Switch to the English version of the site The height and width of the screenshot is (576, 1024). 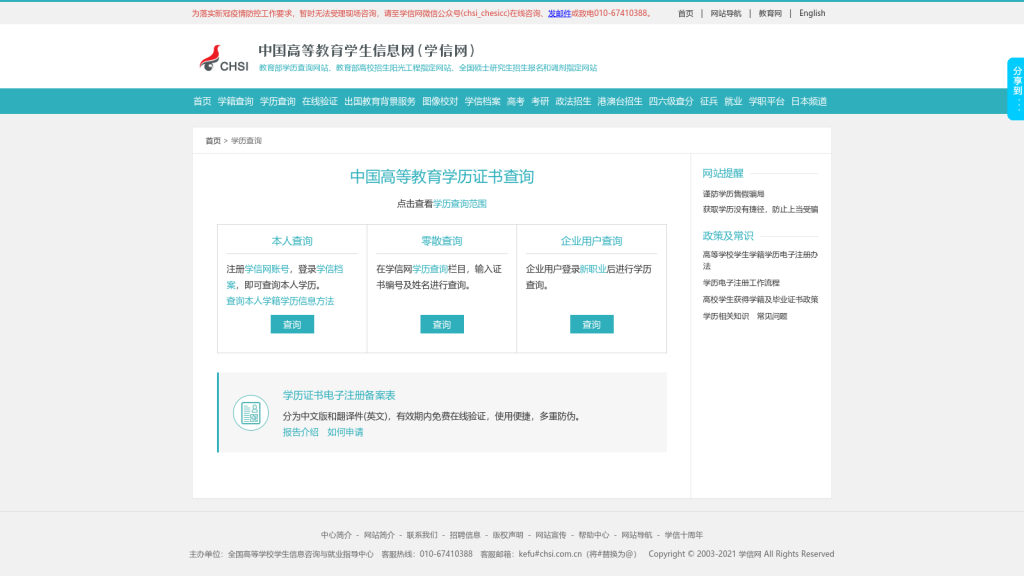[812, 13]
